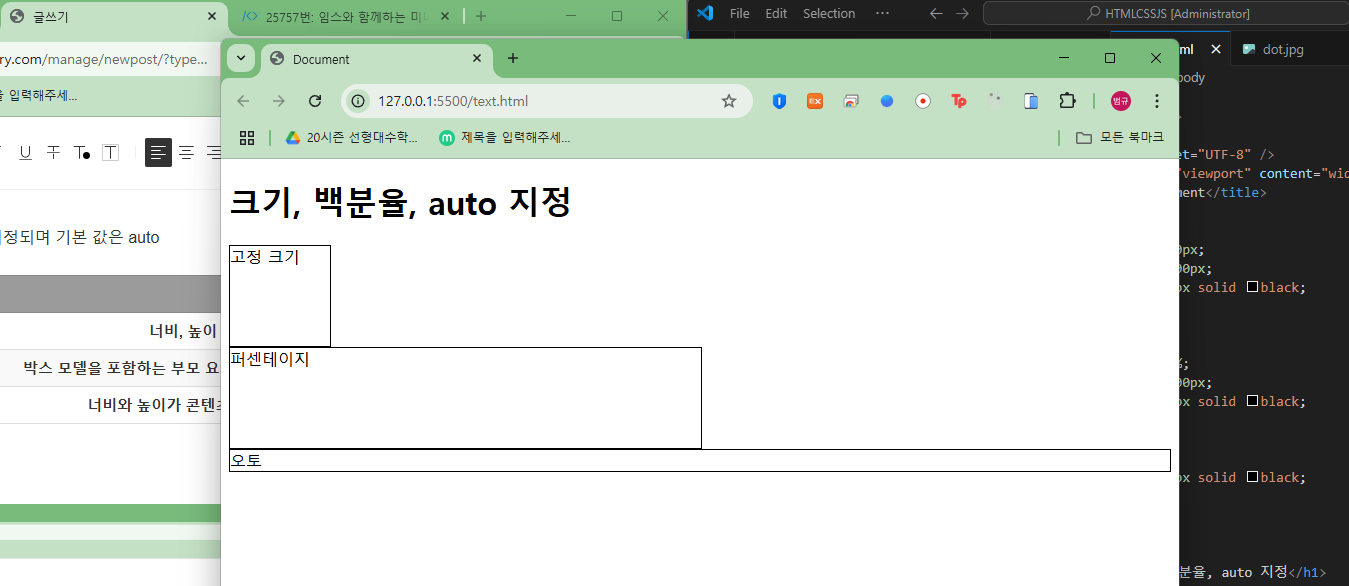The height and width of the screenshot is (586, 1349).
Task: Apply strikethrough in the blog editor
Action: click(x=53, y=153)
